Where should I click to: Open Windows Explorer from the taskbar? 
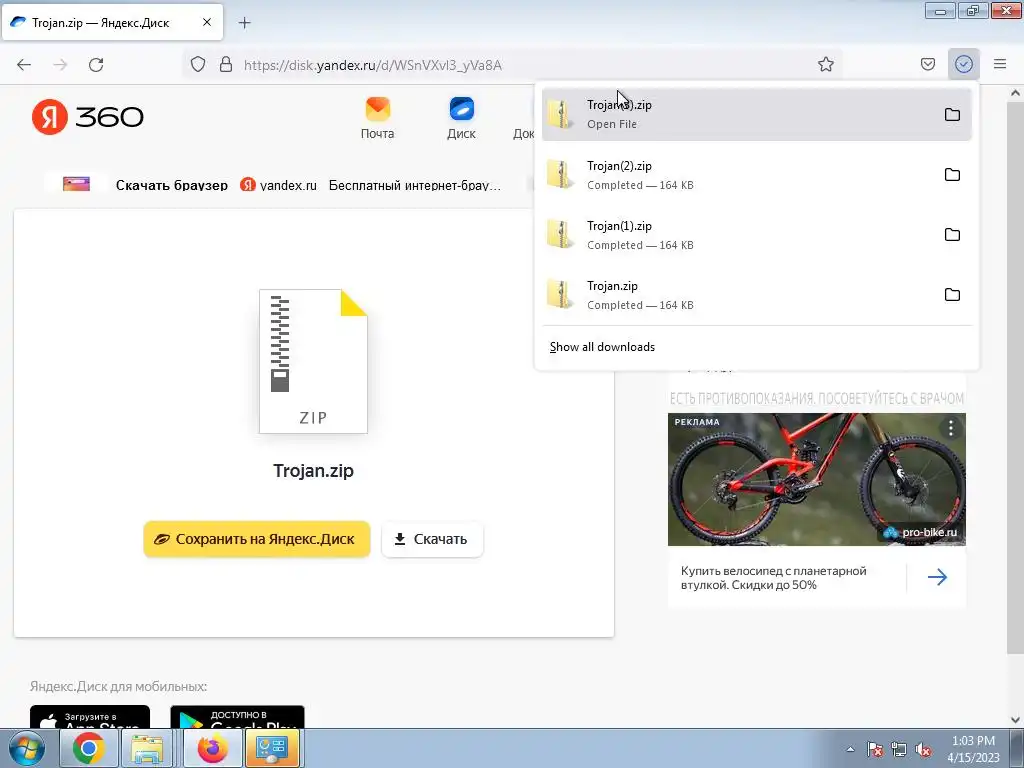pyautogui.click(x=148, y=748)
